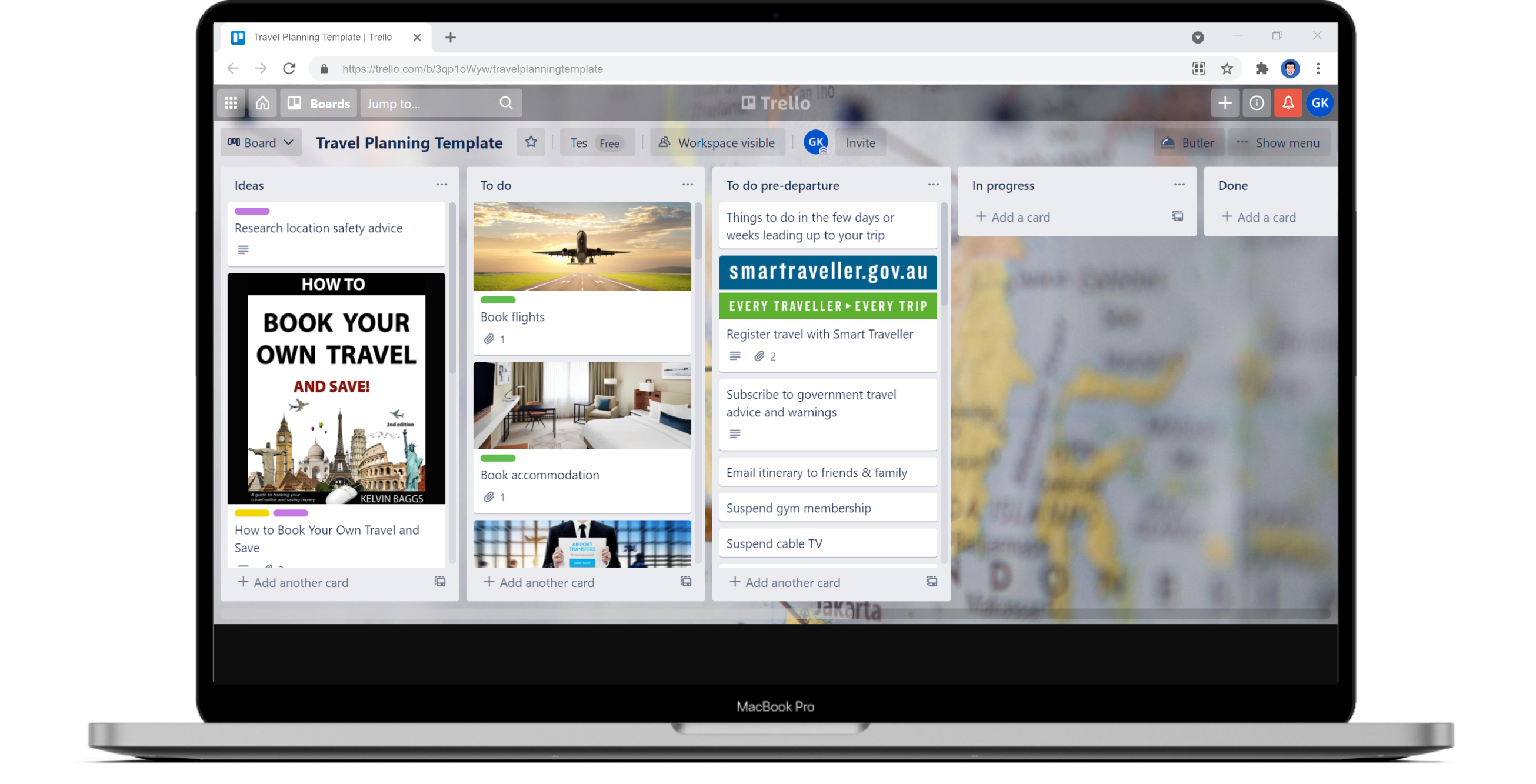Click yellow label on How to Book card
Viewport: 1536px width, 784px height.
[252, 513]
